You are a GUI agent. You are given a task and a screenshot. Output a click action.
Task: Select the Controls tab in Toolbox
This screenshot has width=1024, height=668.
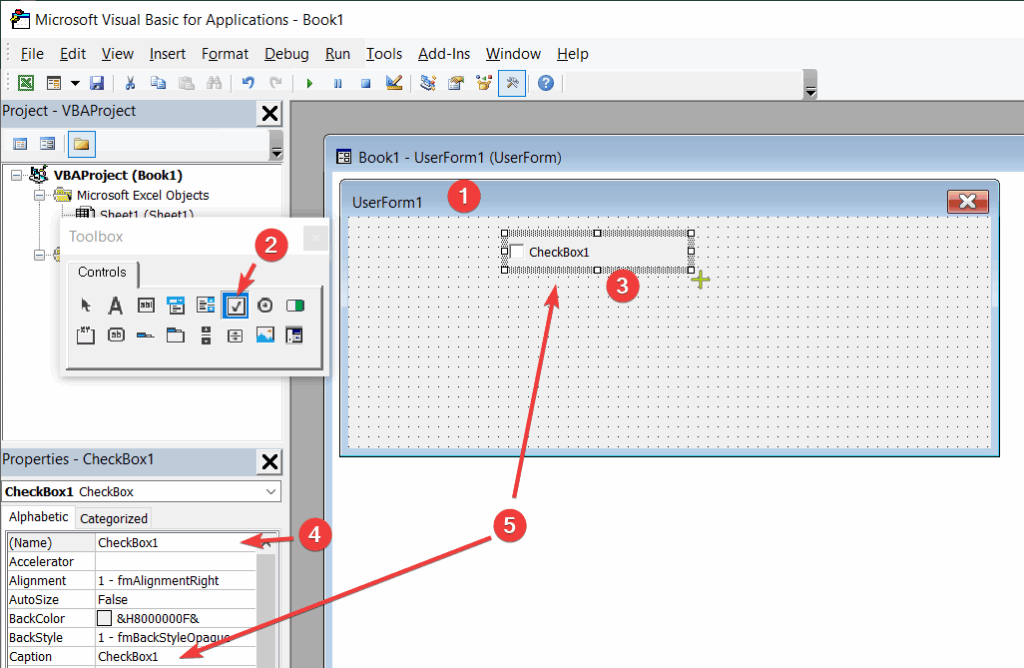(x=102, y=272)
